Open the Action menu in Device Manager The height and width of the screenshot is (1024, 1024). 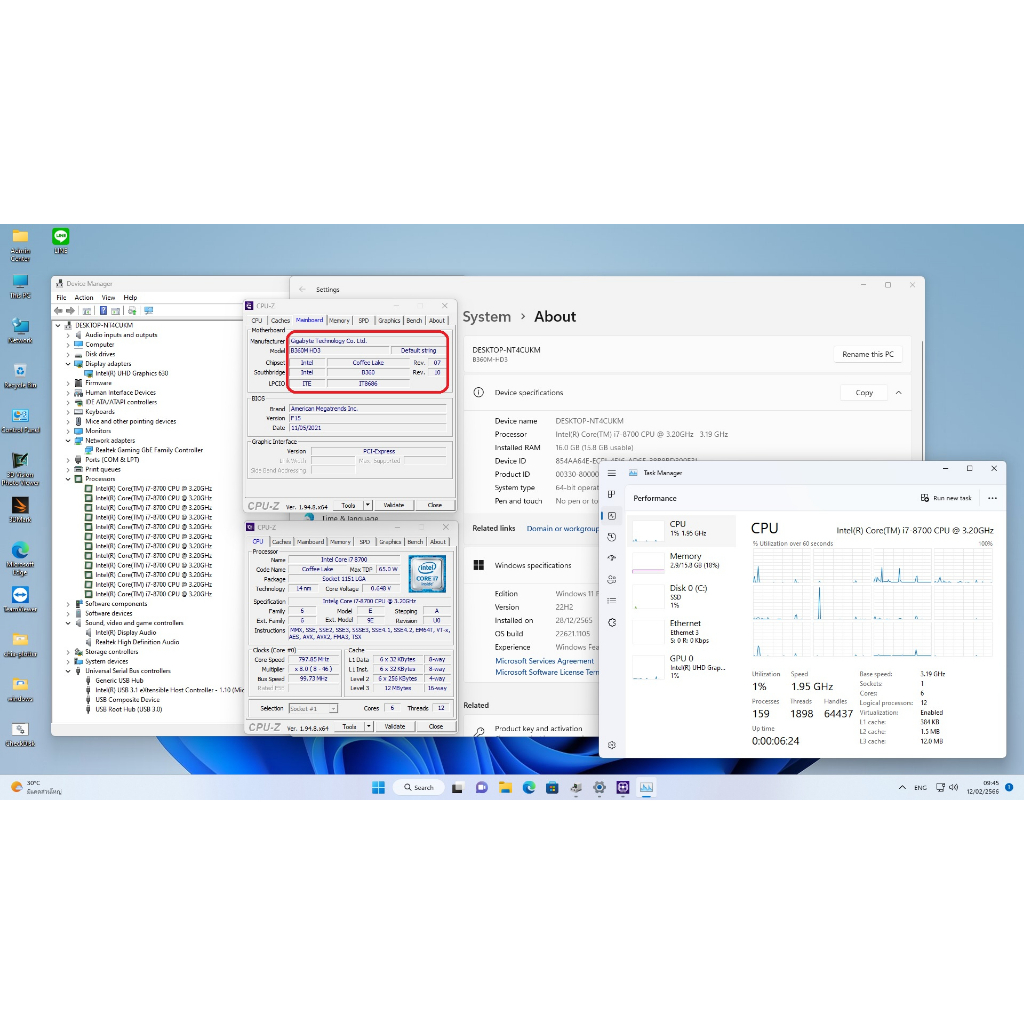pyautogui.click(x=84, y=297)
